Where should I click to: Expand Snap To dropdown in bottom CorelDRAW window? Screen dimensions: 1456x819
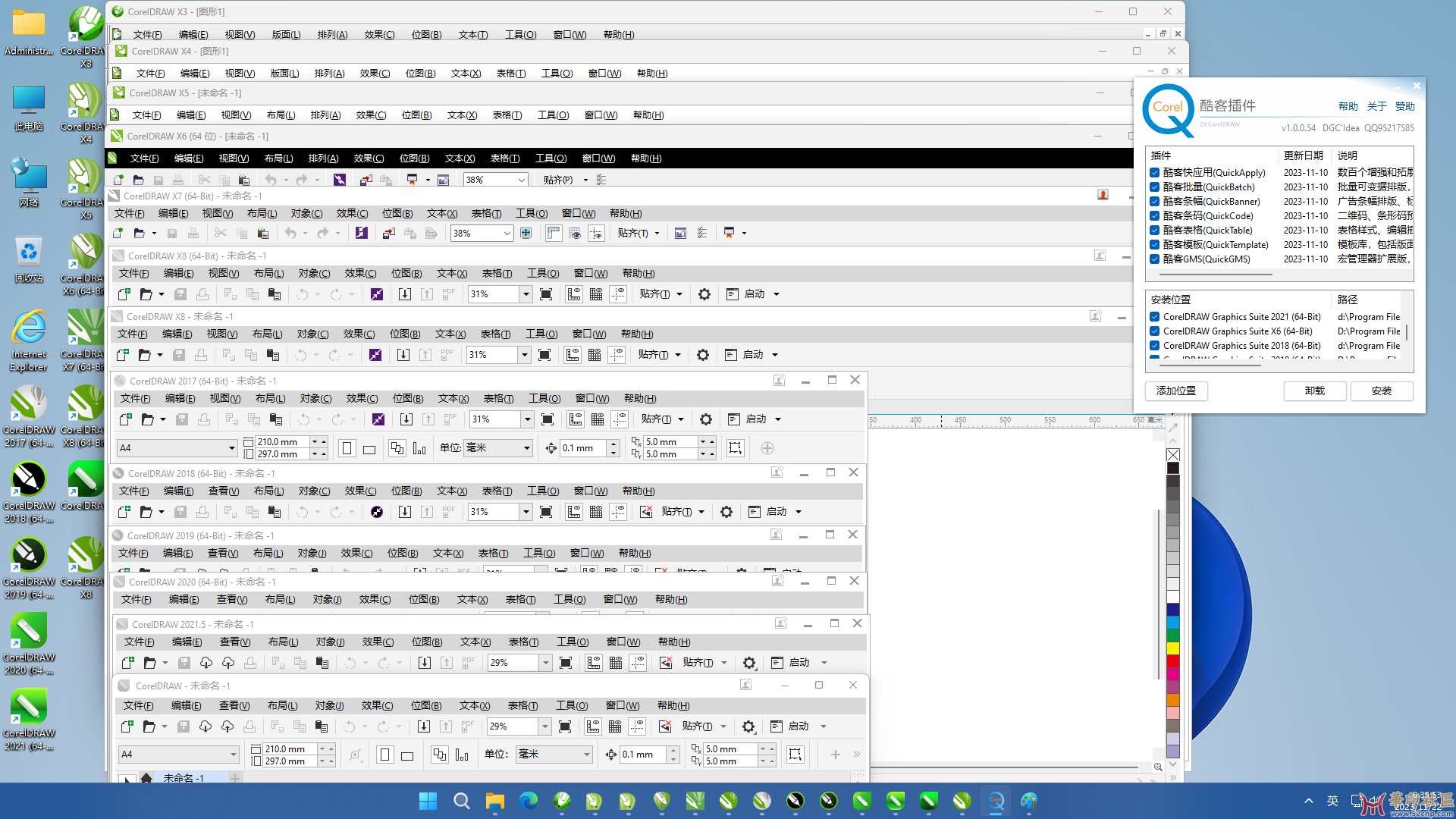click(x=723, y=726)
